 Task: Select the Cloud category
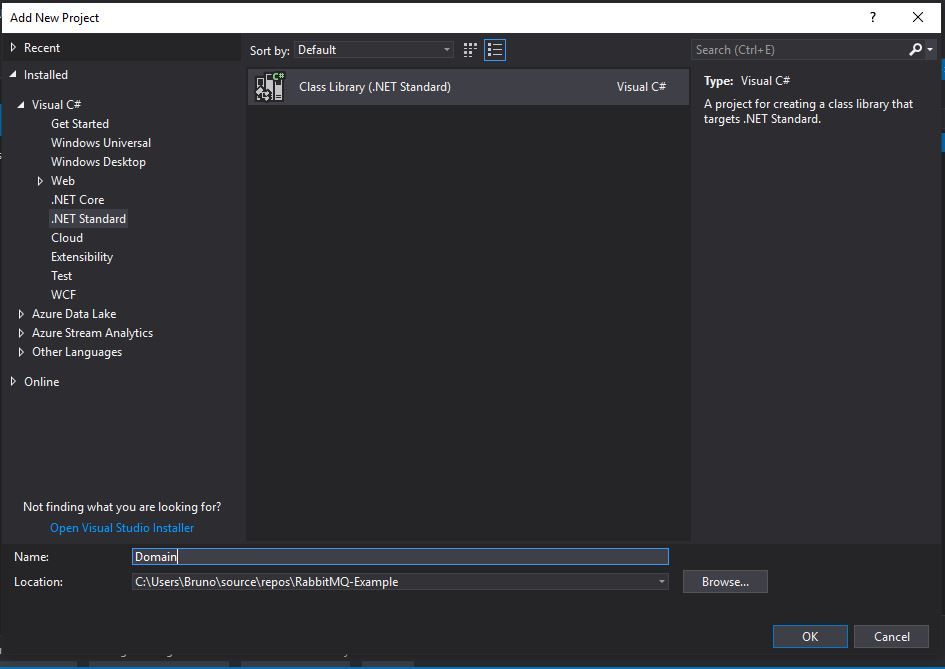click(x=67, y=237)
